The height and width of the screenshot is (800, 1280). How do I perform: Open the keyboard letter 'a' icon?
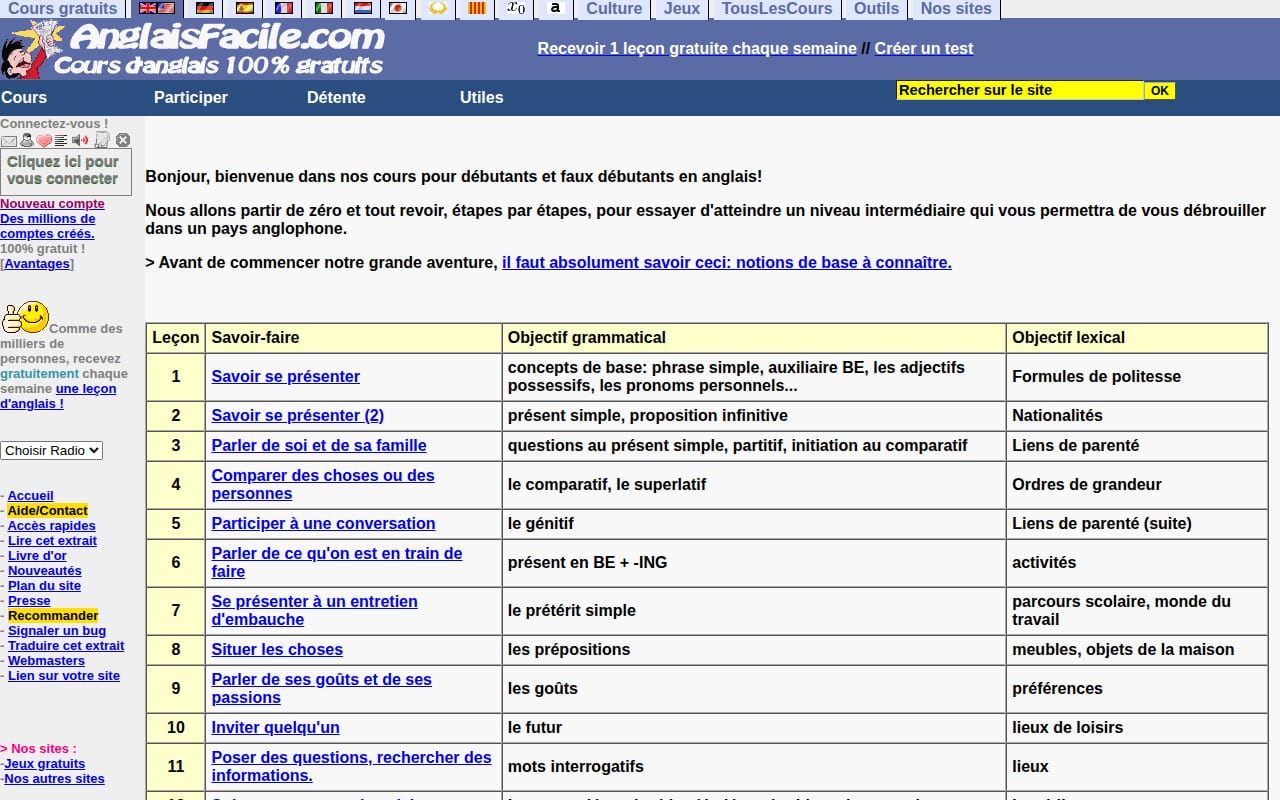point(555,8)
